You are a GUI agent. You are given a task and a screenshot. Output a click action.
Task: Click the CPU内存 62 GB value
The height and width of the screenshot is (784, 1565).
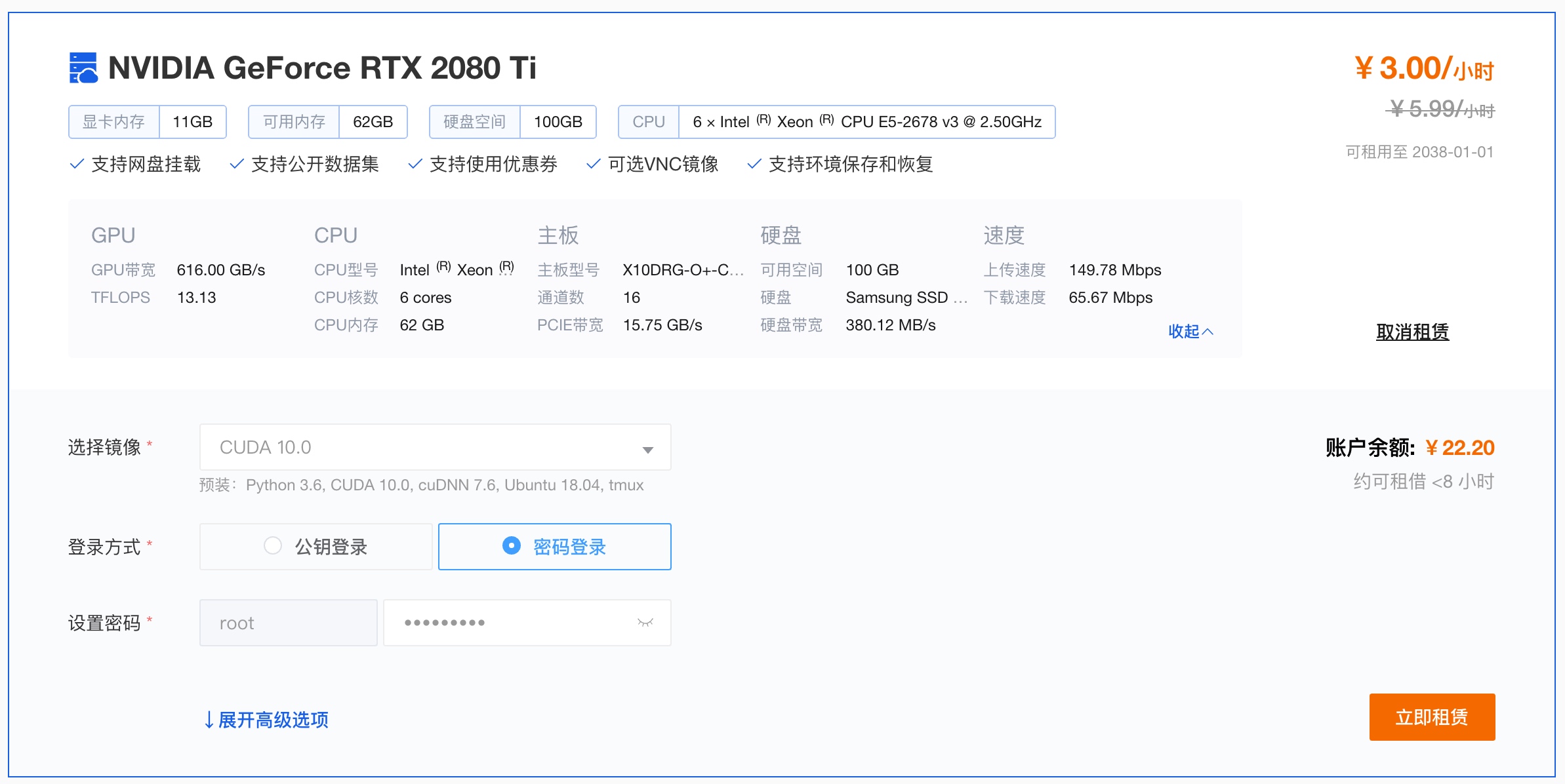422,325
